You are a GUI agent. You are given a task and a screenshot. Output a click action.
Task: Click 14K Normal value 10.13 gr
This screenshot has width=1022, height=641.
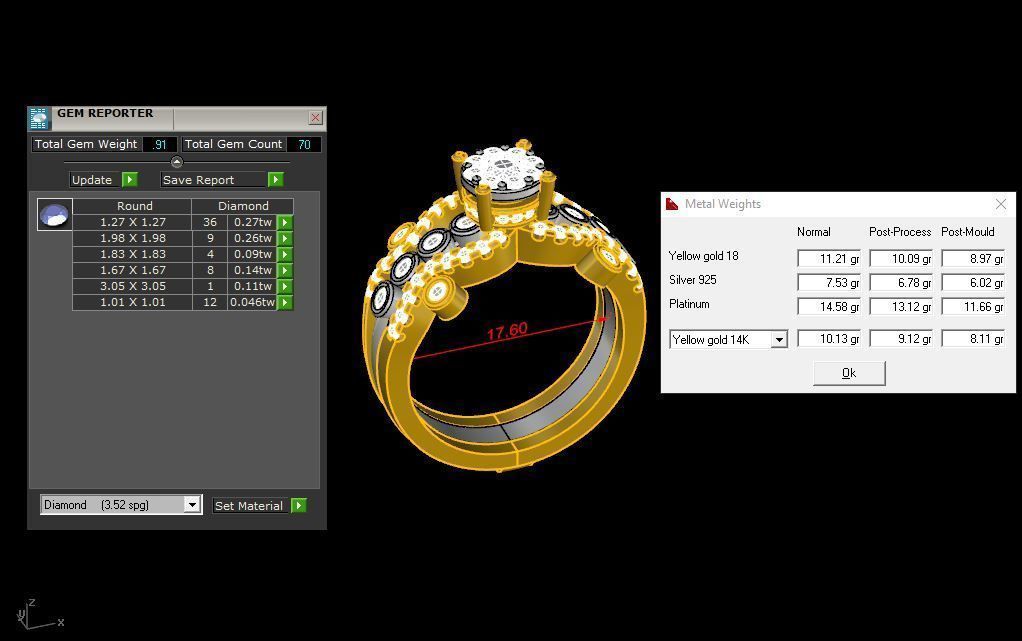click(x=828, y=339)
